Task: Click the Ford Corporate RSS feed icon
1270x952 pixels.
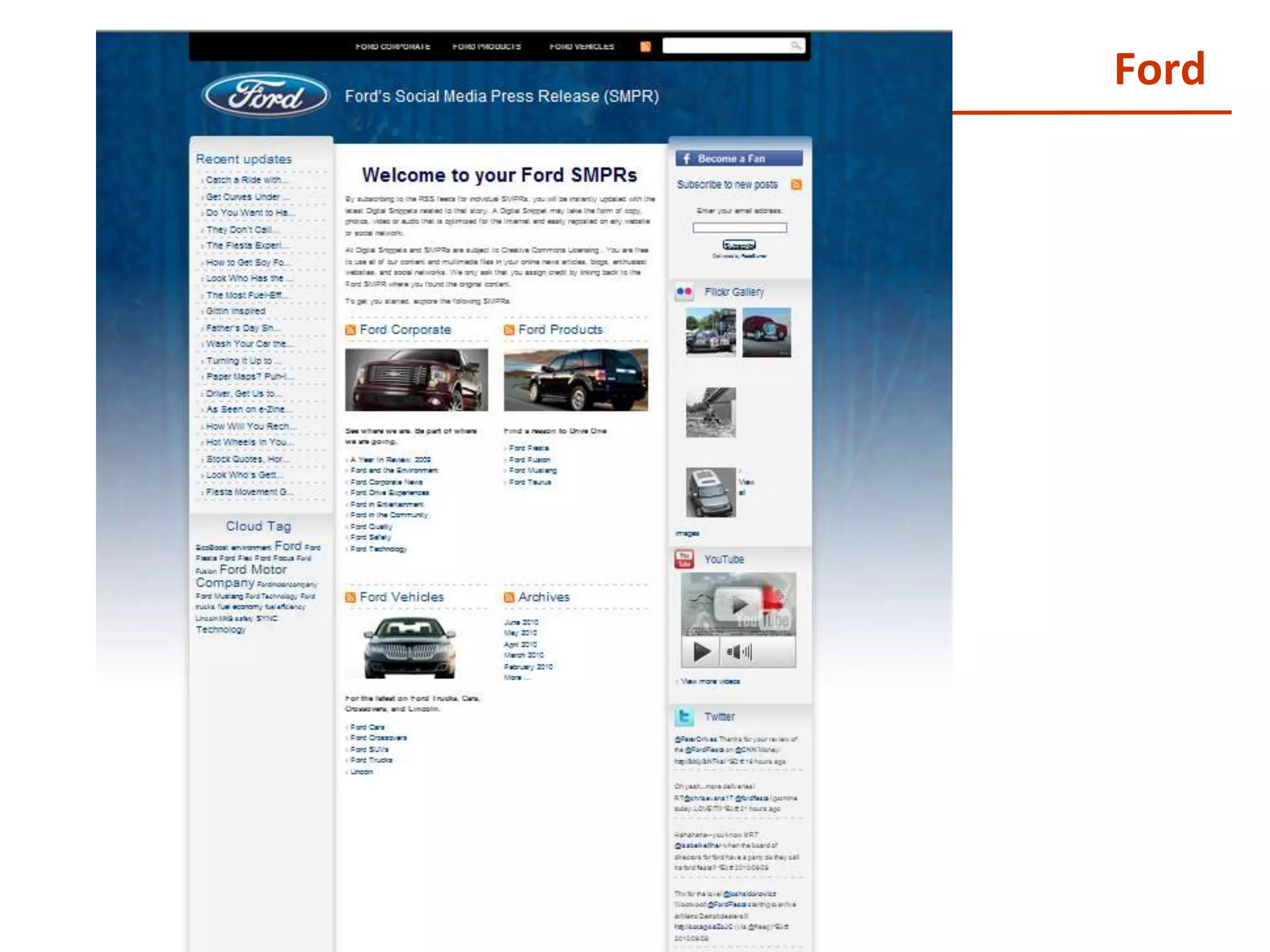Action: 350,330
